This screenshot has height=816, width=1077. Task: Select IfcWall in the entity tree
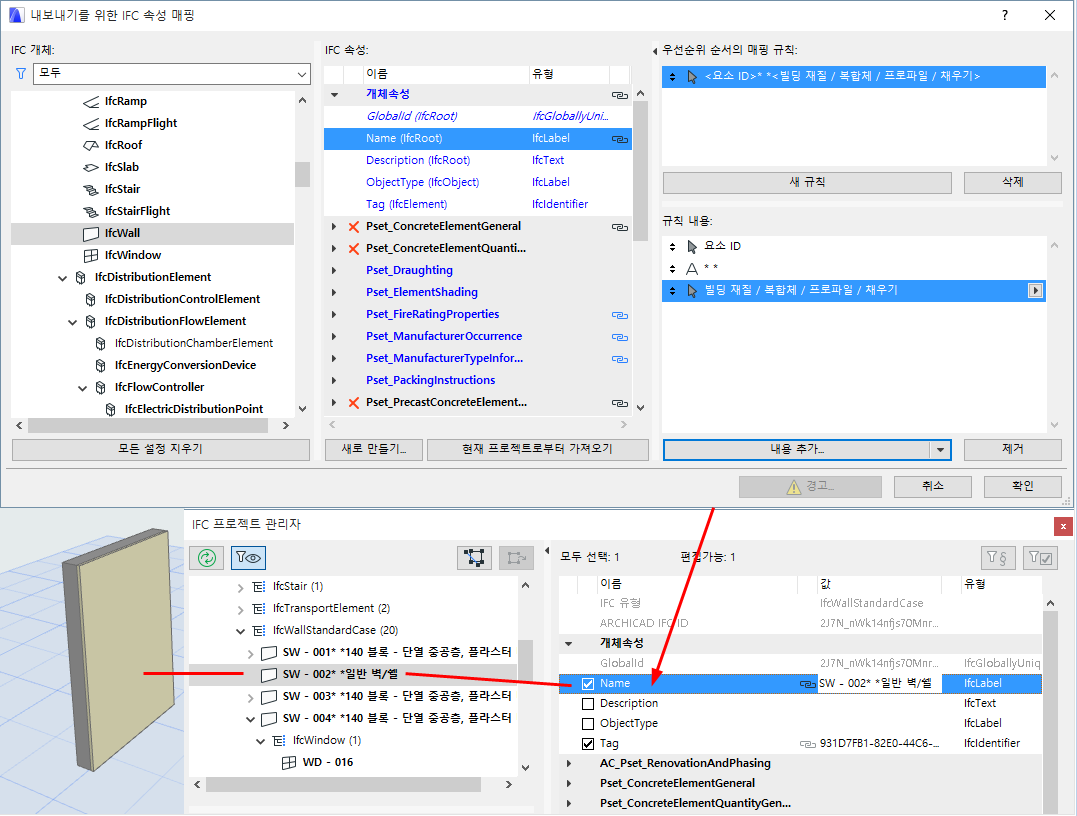coord(152,234)
